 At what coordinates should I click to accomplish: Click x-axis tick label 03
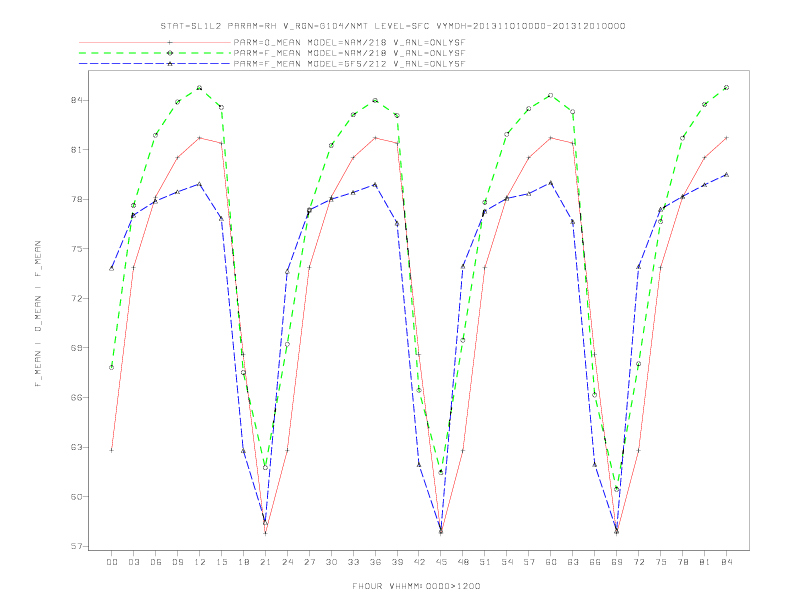coord(133,562)
